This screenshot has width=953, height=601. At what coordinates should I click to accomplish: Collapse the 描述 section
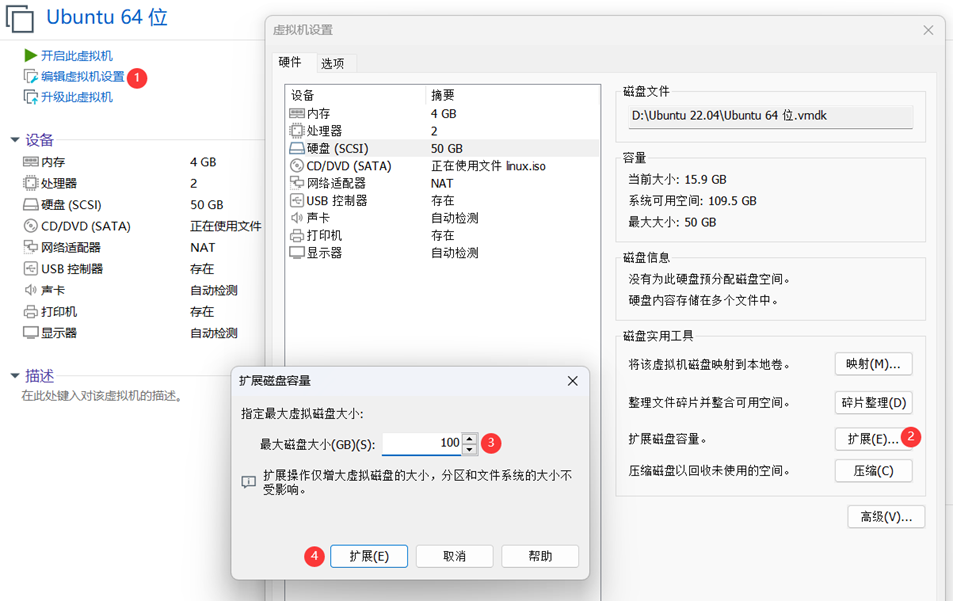click(x=15, y=376)
